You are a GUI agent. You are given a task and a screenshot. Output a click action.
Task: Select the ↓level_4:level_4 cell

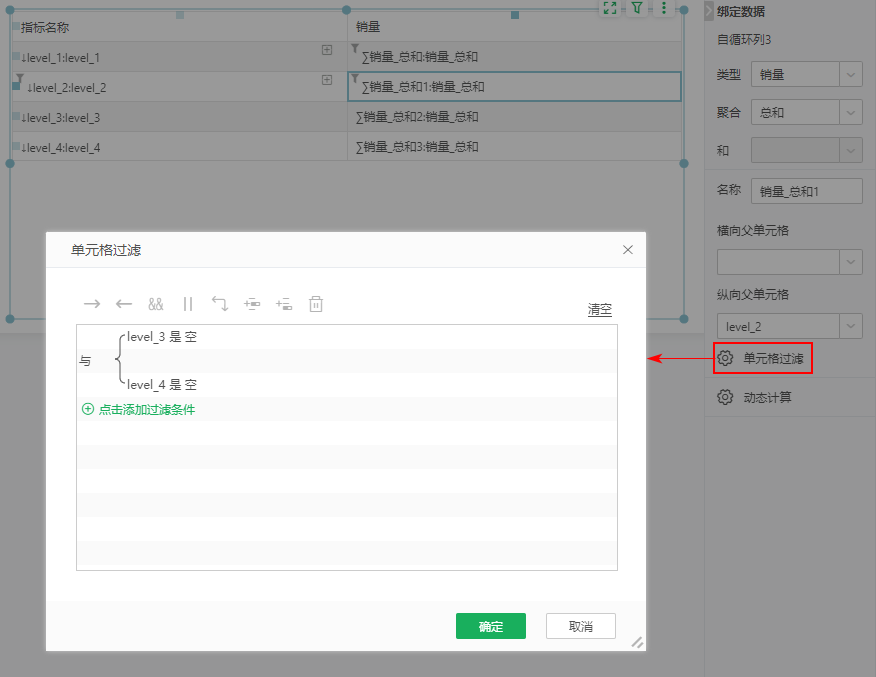(x=179, y=146)
